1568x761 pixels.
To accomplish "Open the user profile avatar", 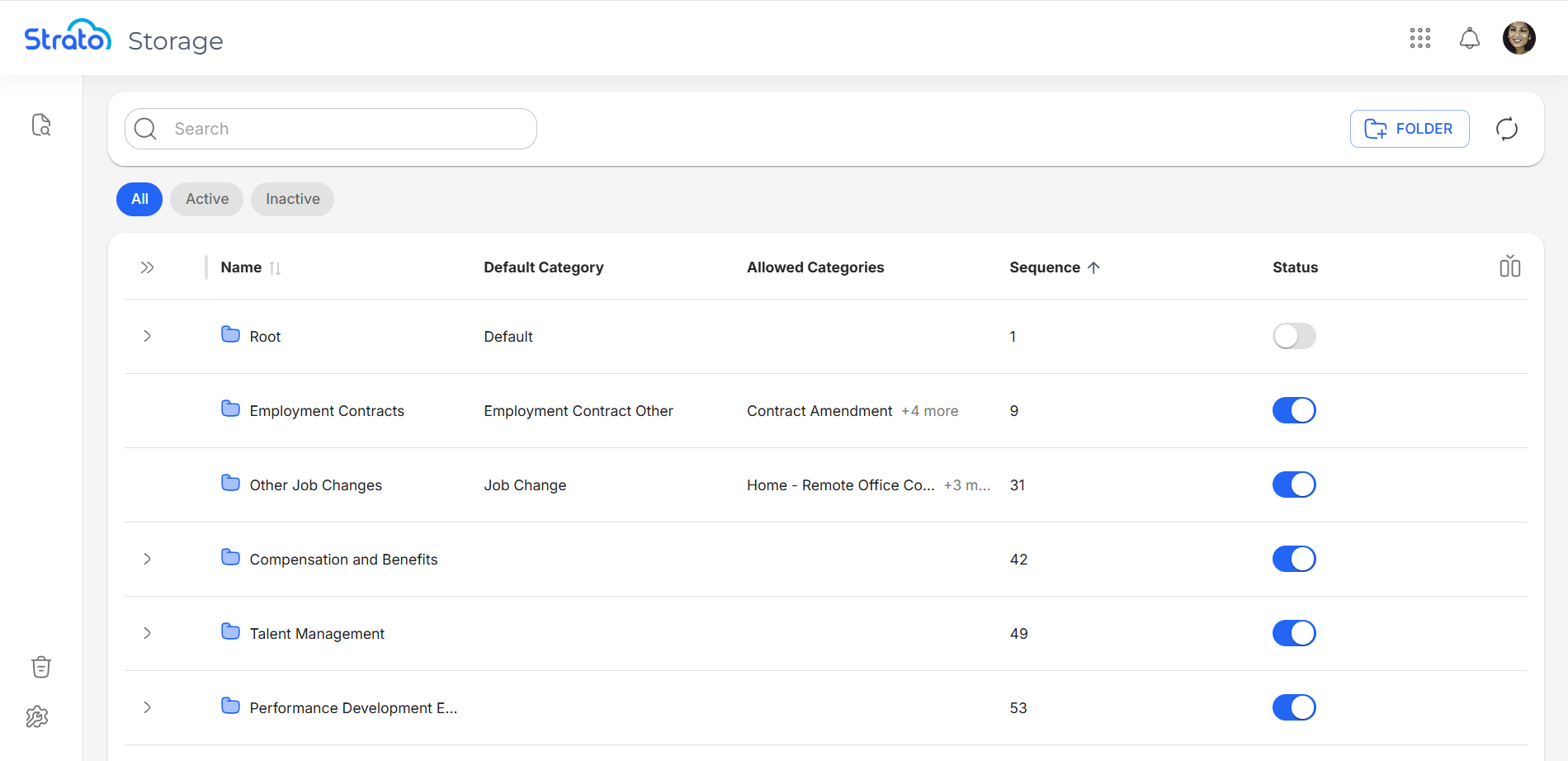I will tap(1518, 38).
